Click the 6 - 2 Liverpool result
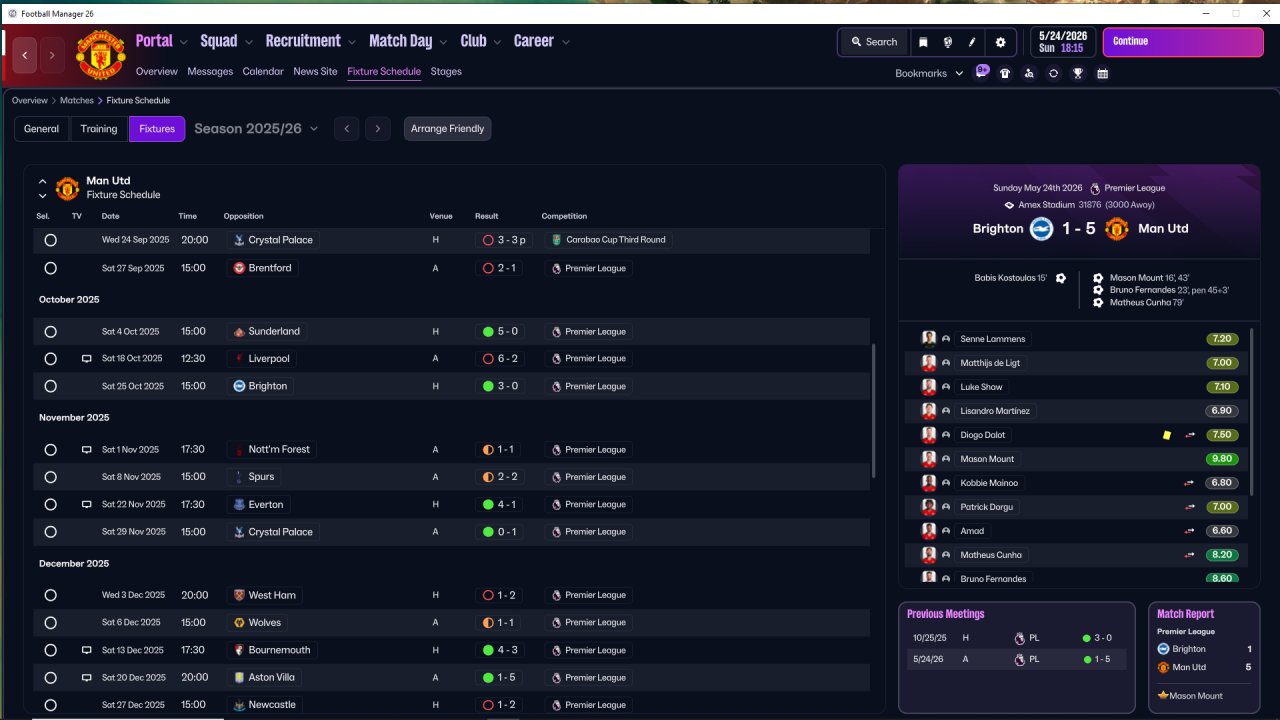This screenshot has height=720, width=1280. [x=501, y=358]
